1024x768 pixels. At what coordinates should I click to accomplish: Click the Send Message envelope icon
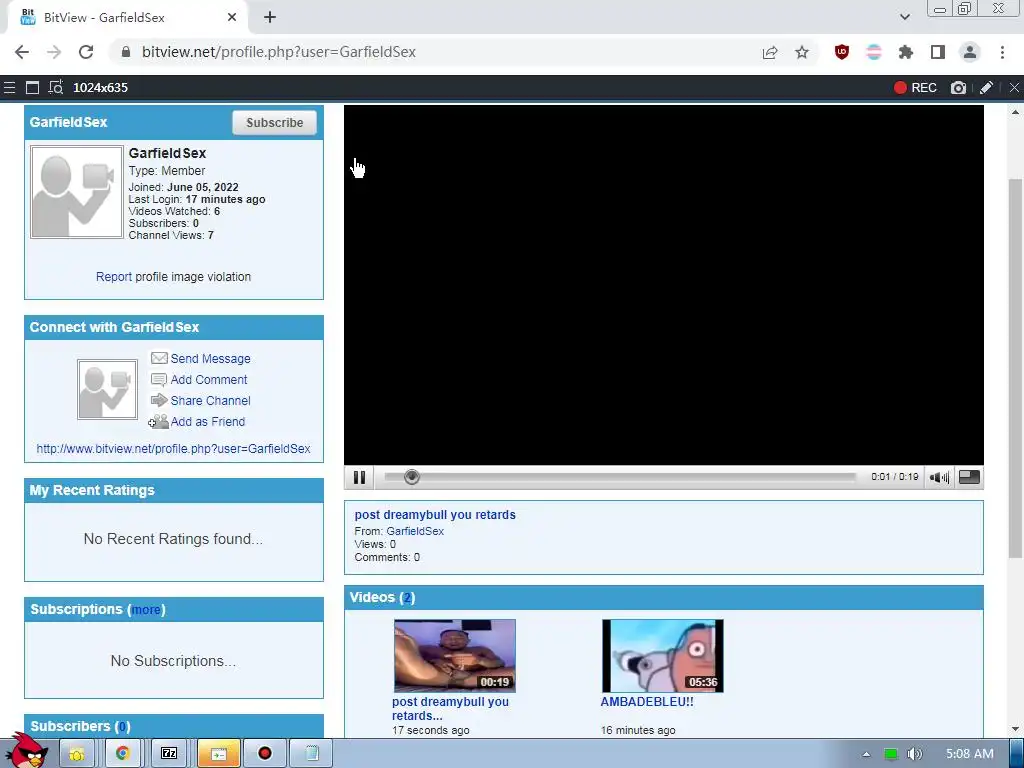click(159, 358)
